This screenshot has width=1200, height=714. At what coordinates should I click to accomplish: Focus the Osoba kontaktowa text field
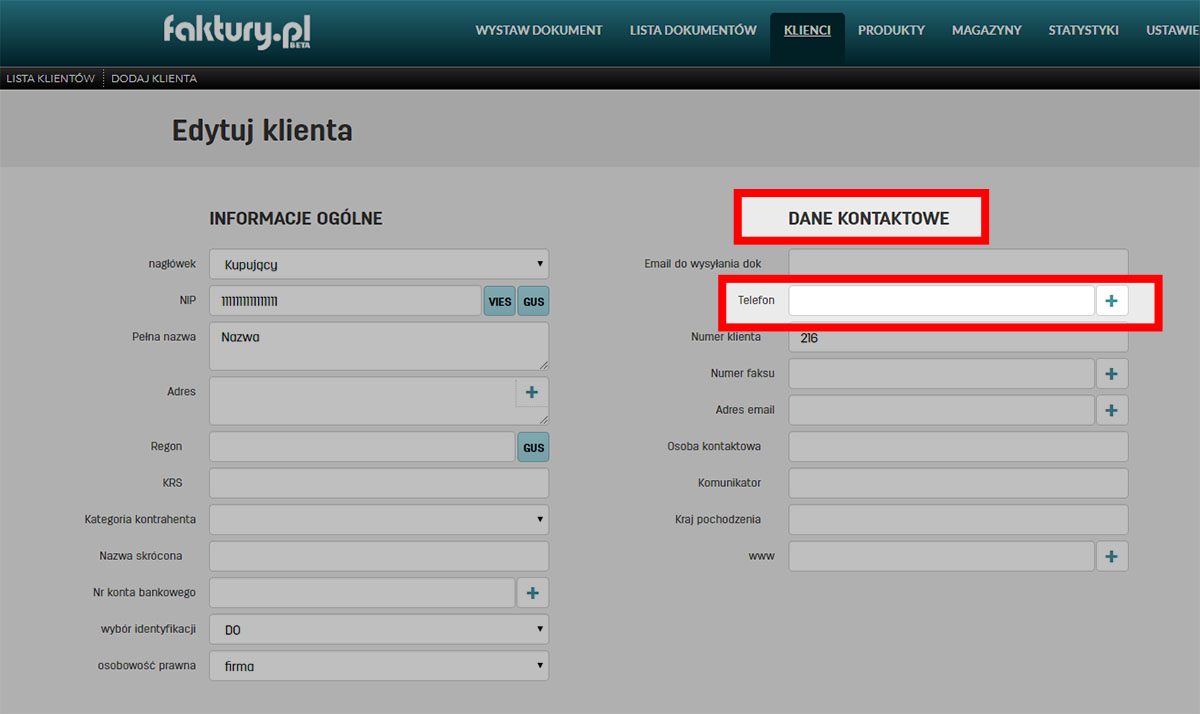(x=957, y=447)
